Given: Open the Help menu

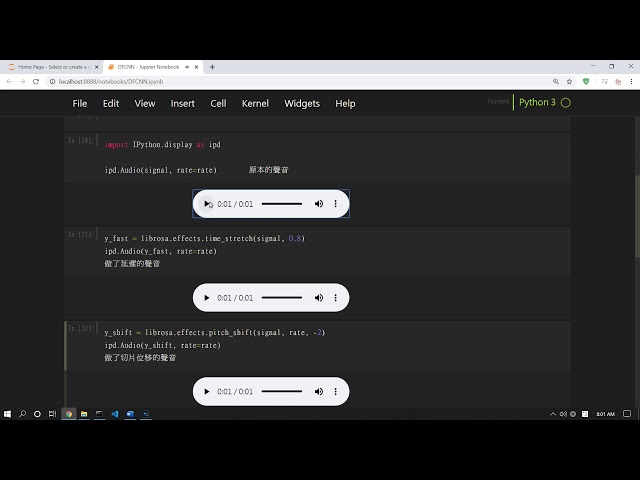Looking at the screenshot, I should (x=345, y=104).
